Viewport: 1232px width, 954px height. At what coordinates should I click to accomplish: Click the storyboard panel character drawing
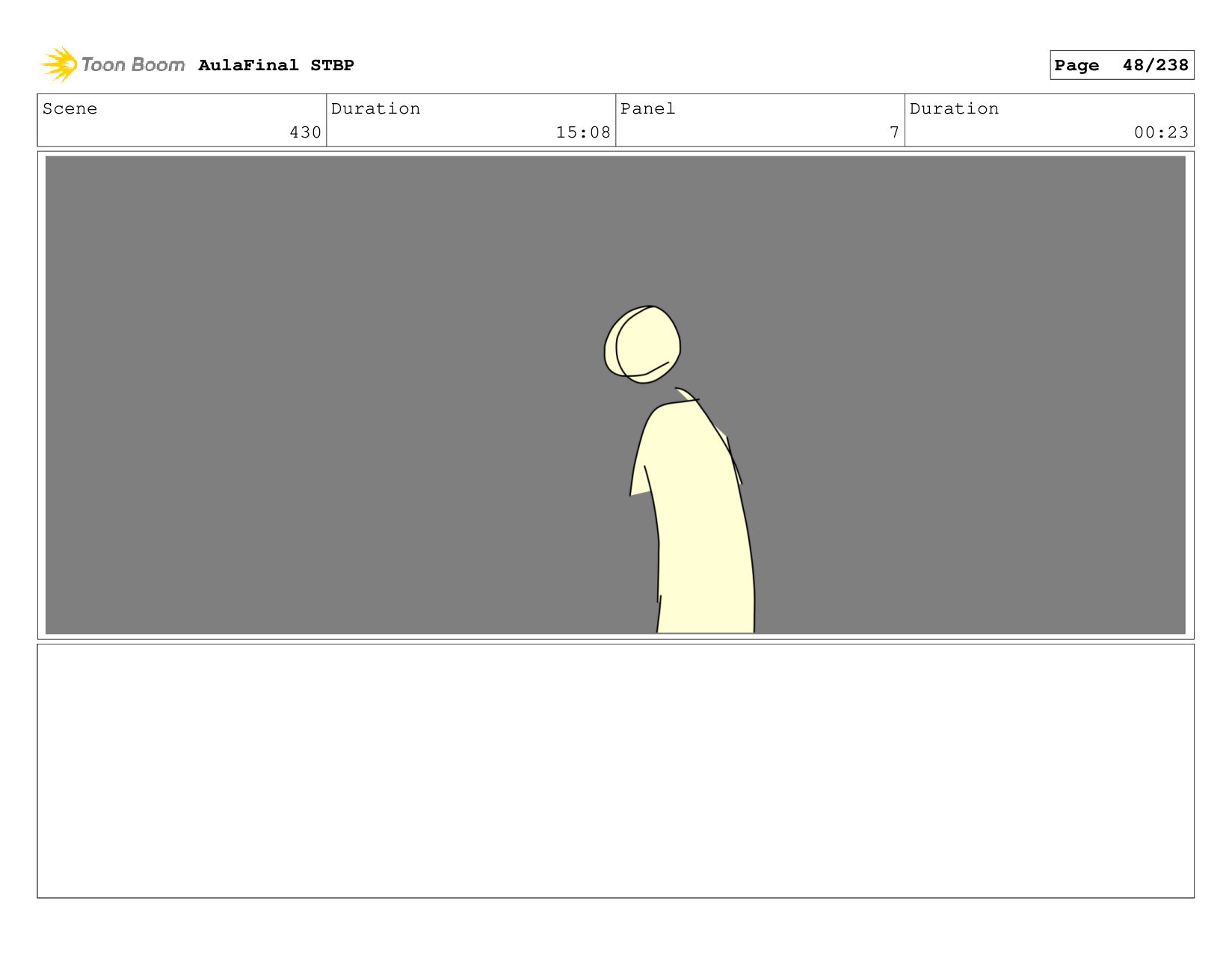pyautogui.click(x=679, y=470)
